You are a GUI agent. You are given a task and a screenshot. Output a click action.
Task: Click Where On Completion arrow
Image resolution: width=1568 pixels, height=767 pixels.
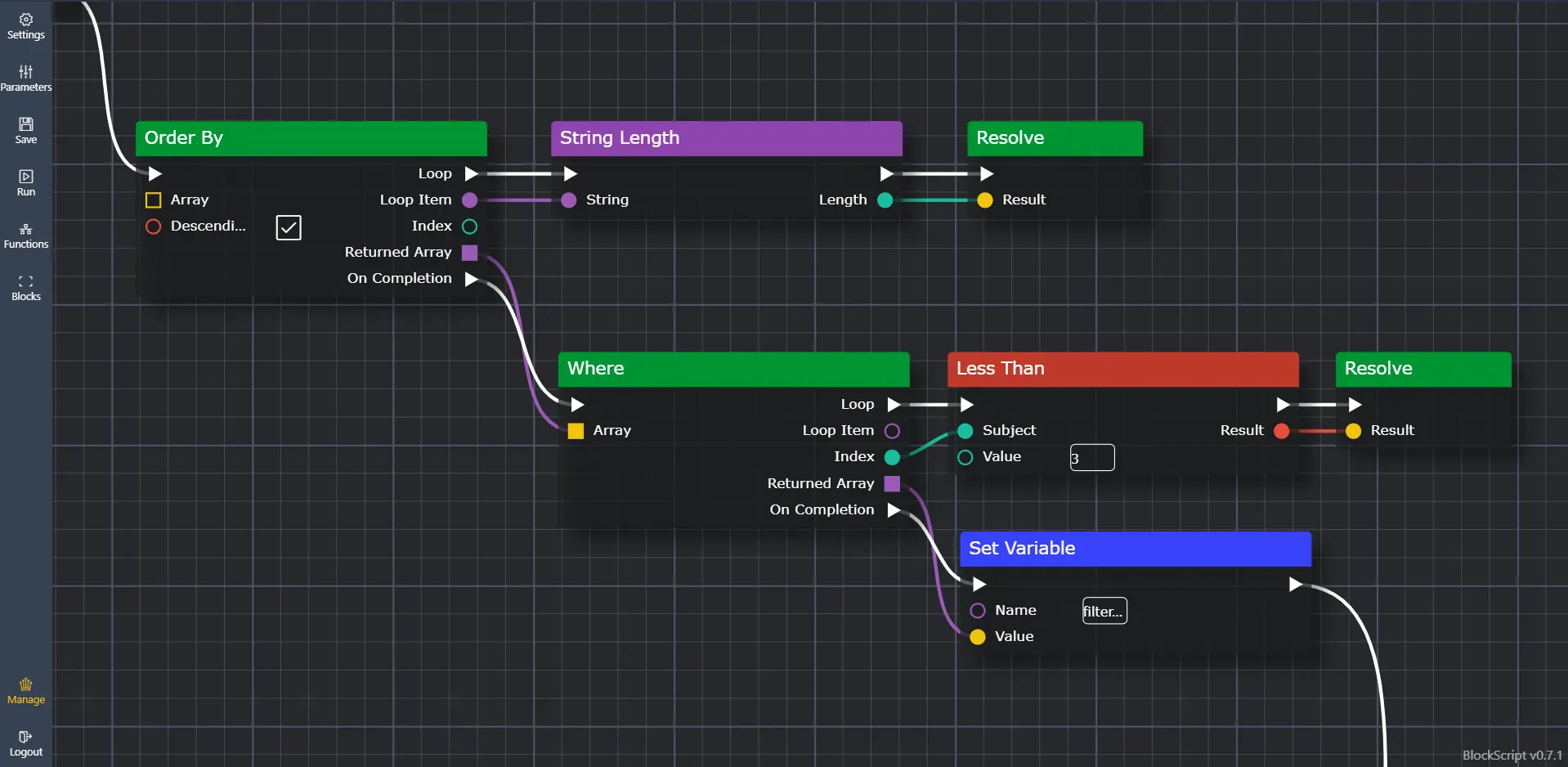click(x=894, y=510)
